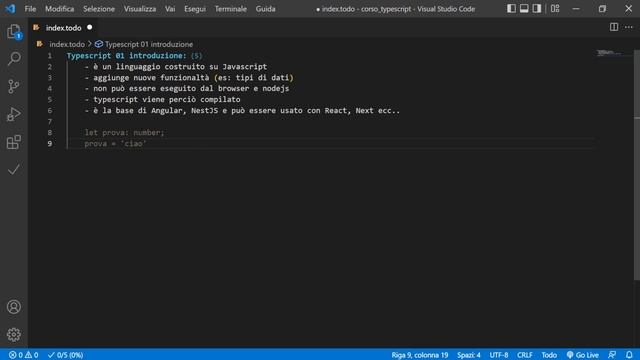Click Riga 9, colonna 19 status
Image resolution: width=640 pixels, height=360 pixels.
pos(420,355)
